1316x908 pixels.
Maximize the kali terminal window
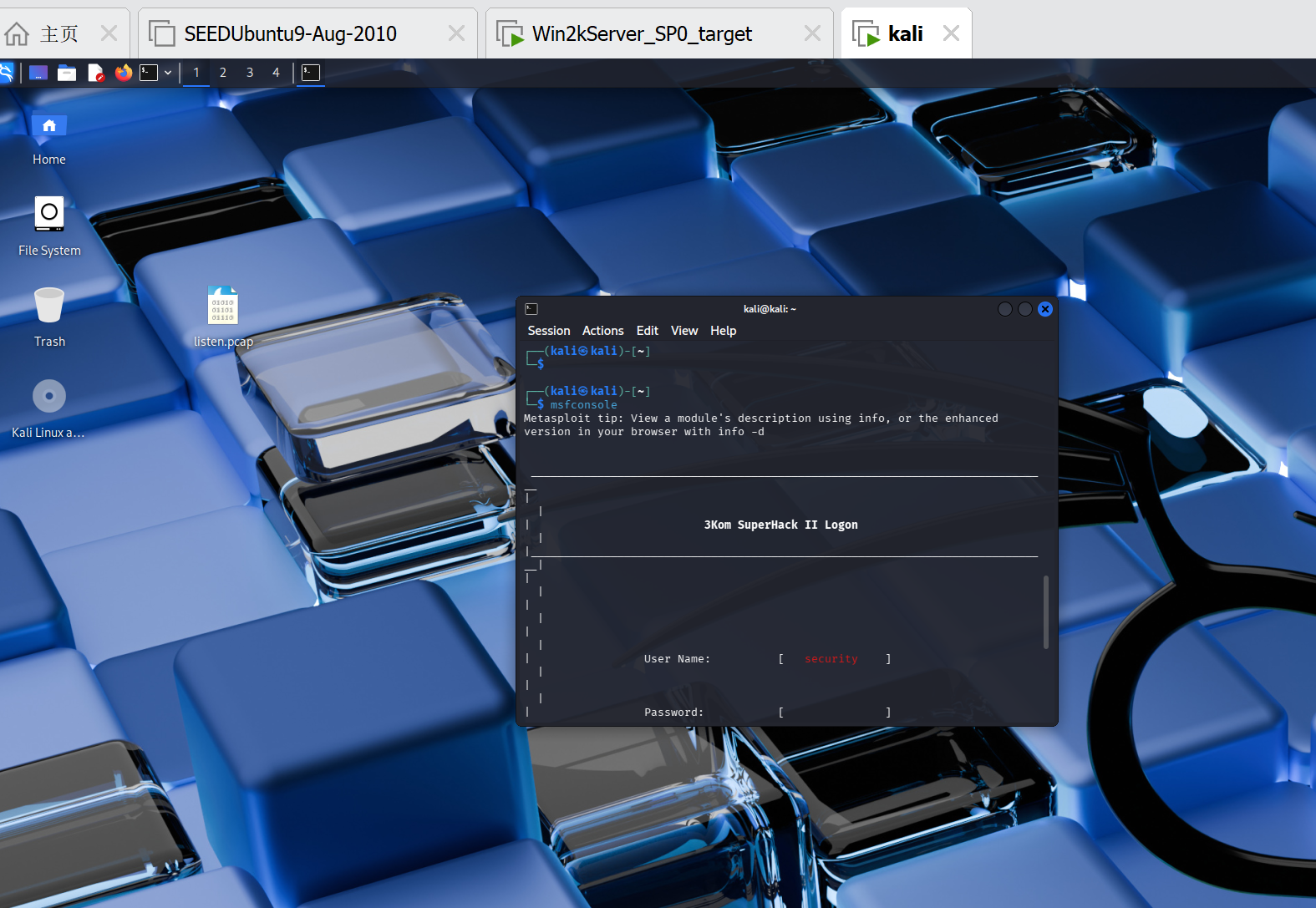1025,309
